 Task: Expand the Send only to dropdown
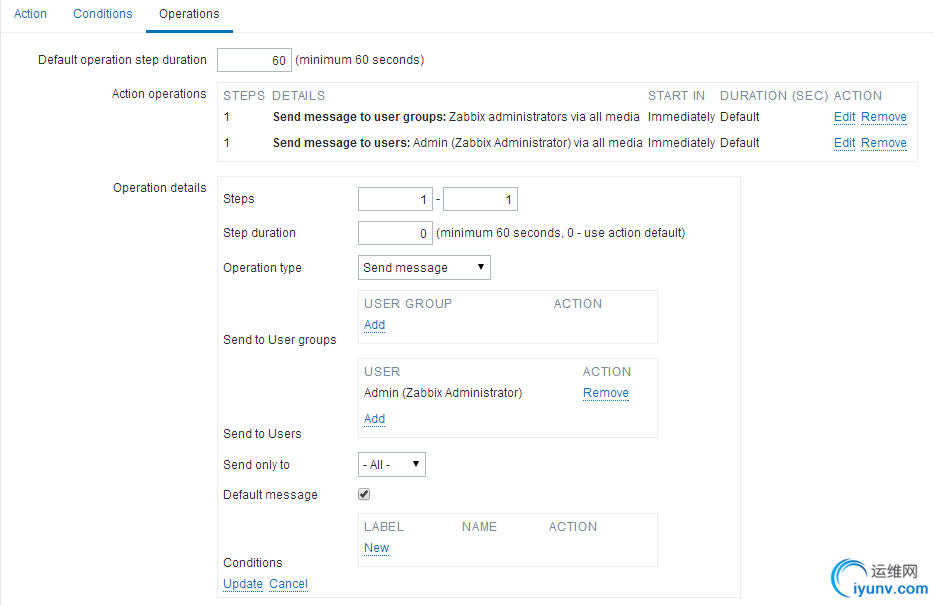tap(392, 465)
